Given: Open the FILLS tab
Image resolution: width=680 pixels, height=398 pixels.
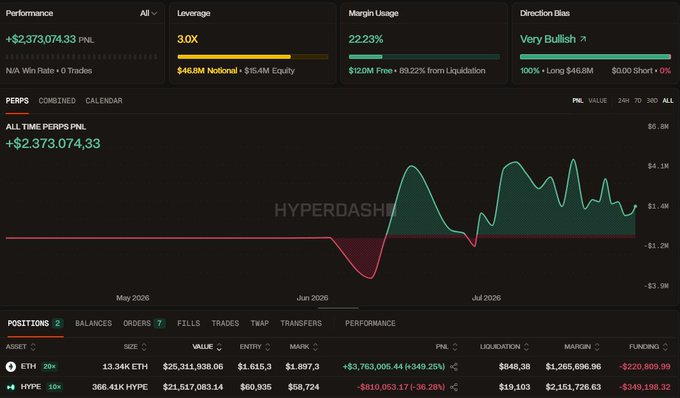Looking at the screenshot, I should [x=188, y=323].
